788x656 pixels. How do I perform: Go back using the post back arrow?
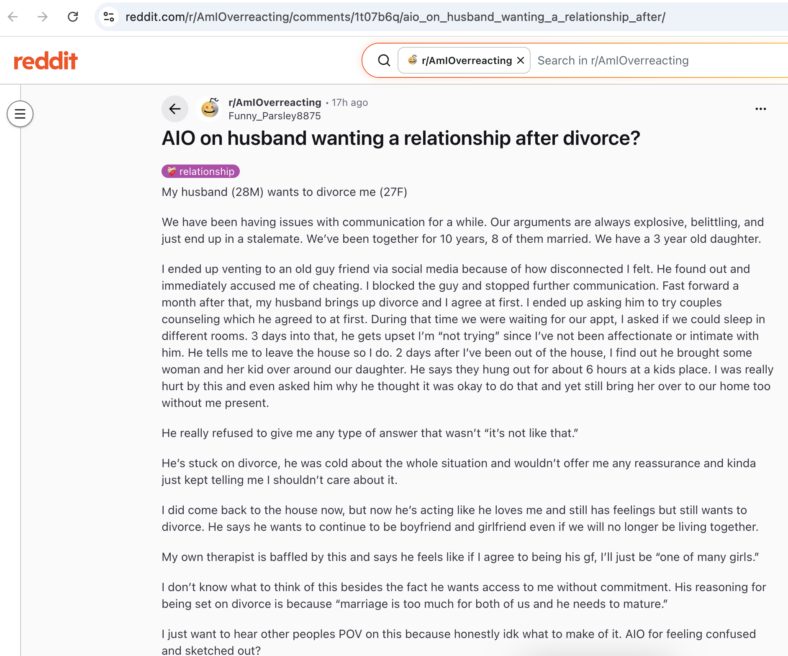pos(175,109)
